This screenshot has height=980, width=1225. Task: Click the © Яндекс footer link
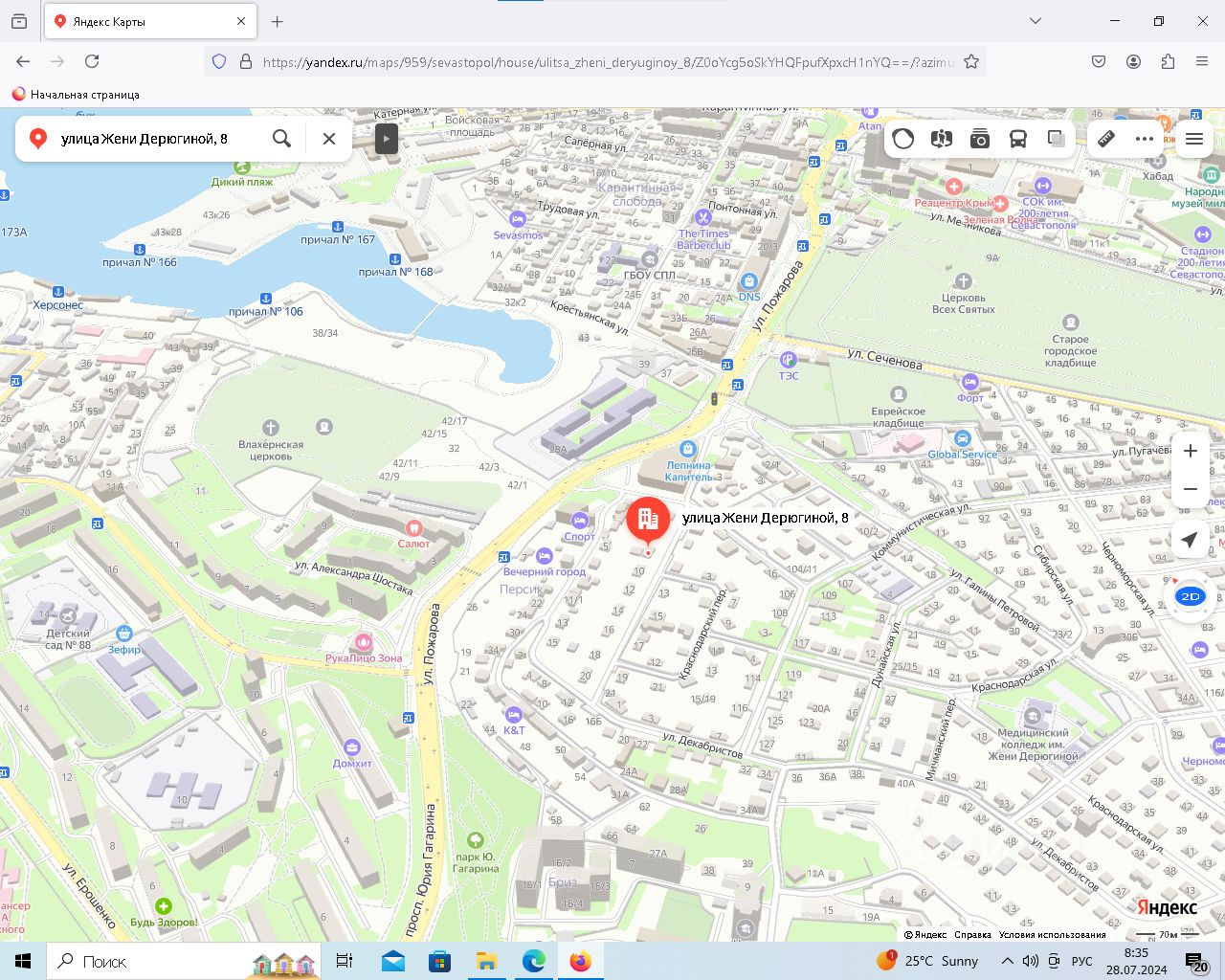[925, 935]
